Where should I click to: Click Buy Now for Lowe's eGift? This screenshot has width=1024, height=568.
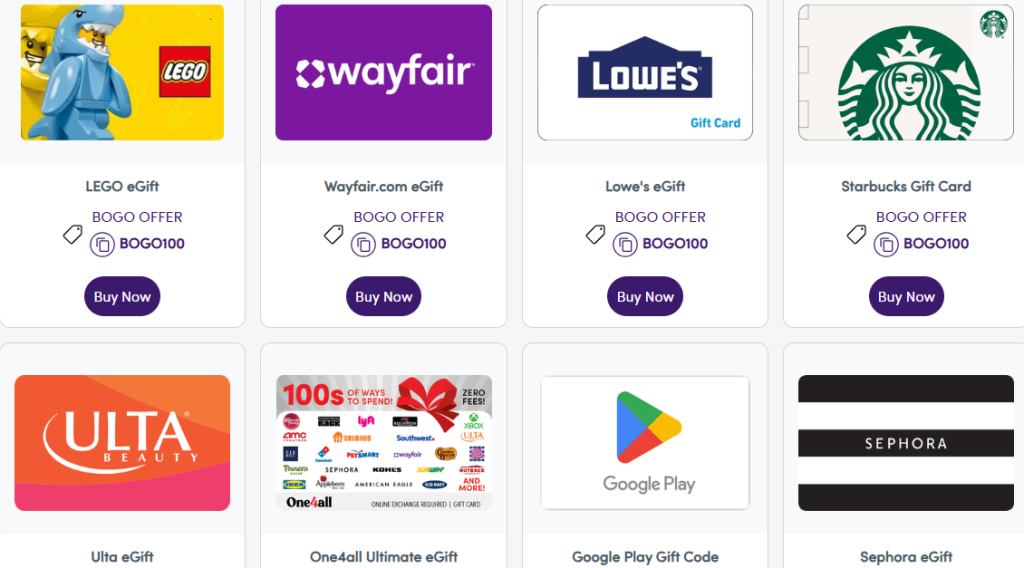[x=645, y=296]
